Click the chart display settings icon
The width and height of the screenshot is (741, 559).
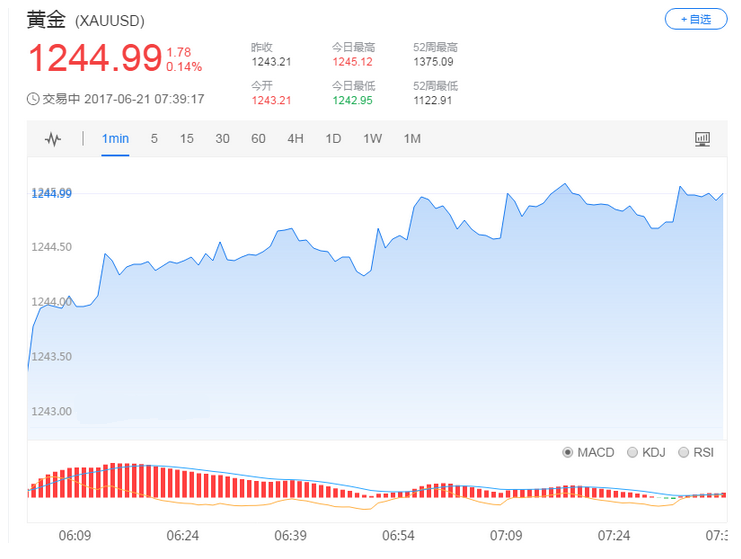click(702, 139)
